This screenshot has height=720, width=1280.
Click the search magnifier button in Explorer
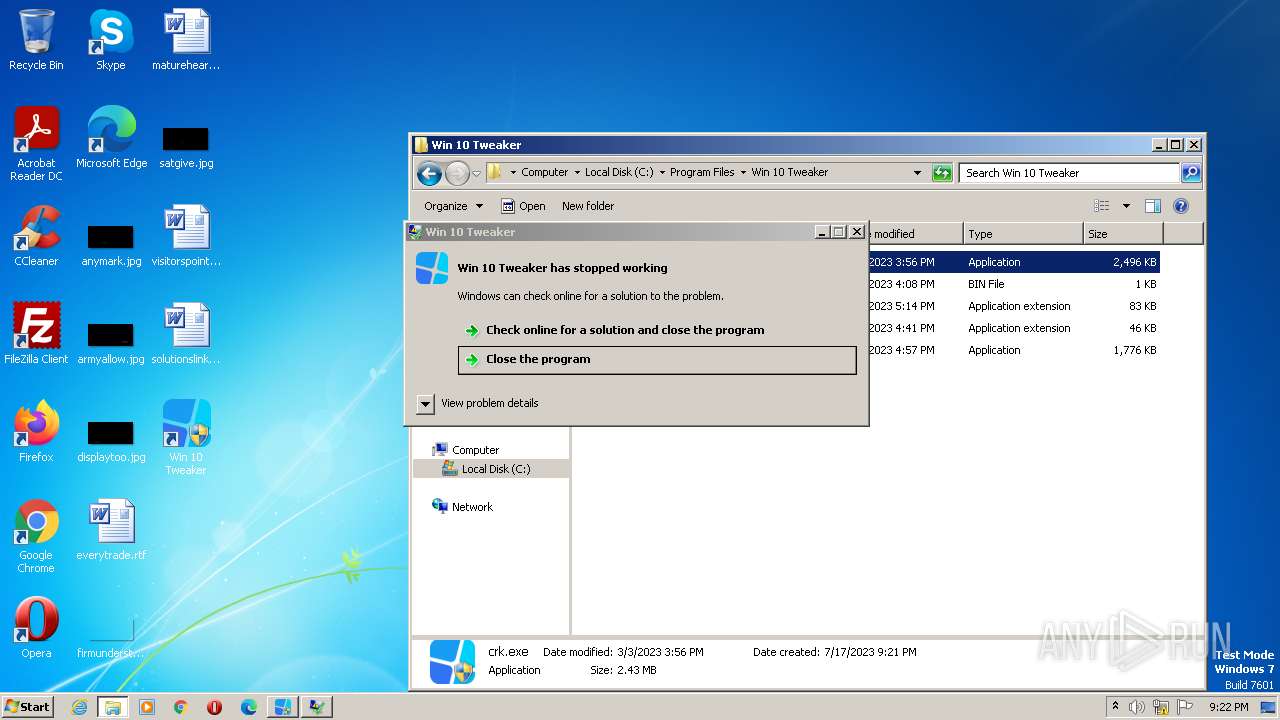[x=1190, y=173]
